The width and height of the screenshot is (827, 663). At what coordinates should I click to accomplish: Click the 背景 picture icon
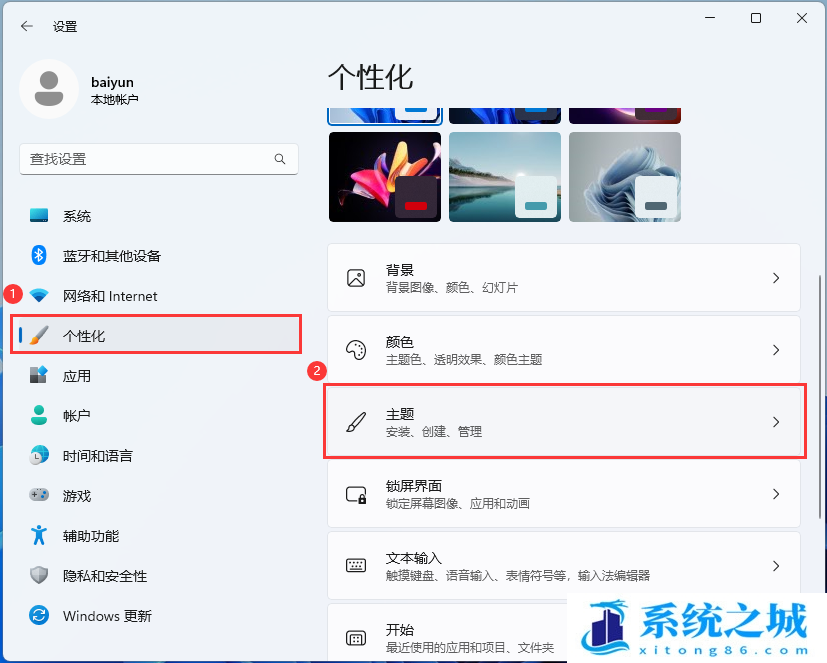click(356, 278)
